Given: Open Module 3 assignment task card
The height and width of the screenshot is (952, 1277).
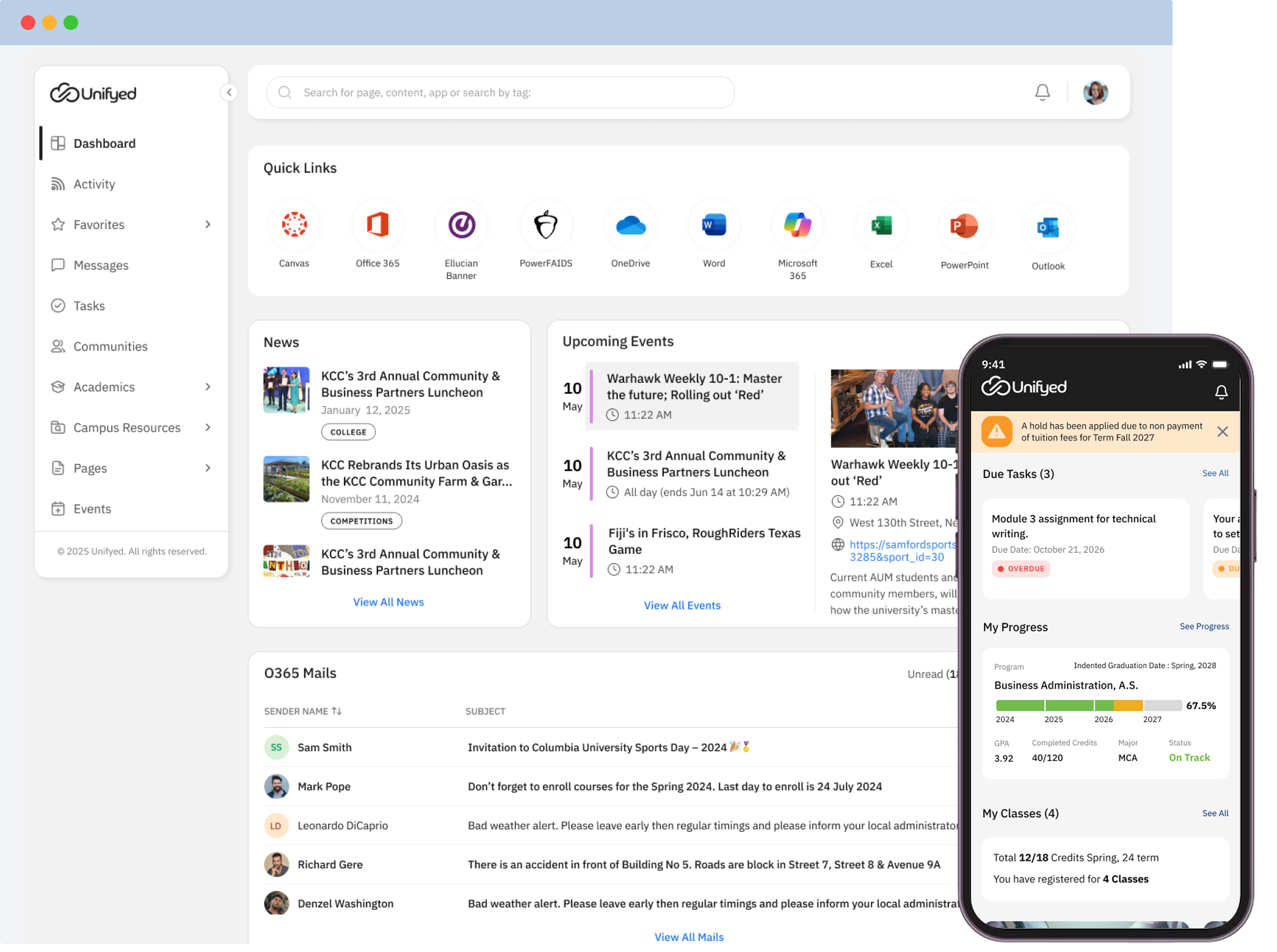Looking at the screenshot, I should click(x=1086, y=550).
